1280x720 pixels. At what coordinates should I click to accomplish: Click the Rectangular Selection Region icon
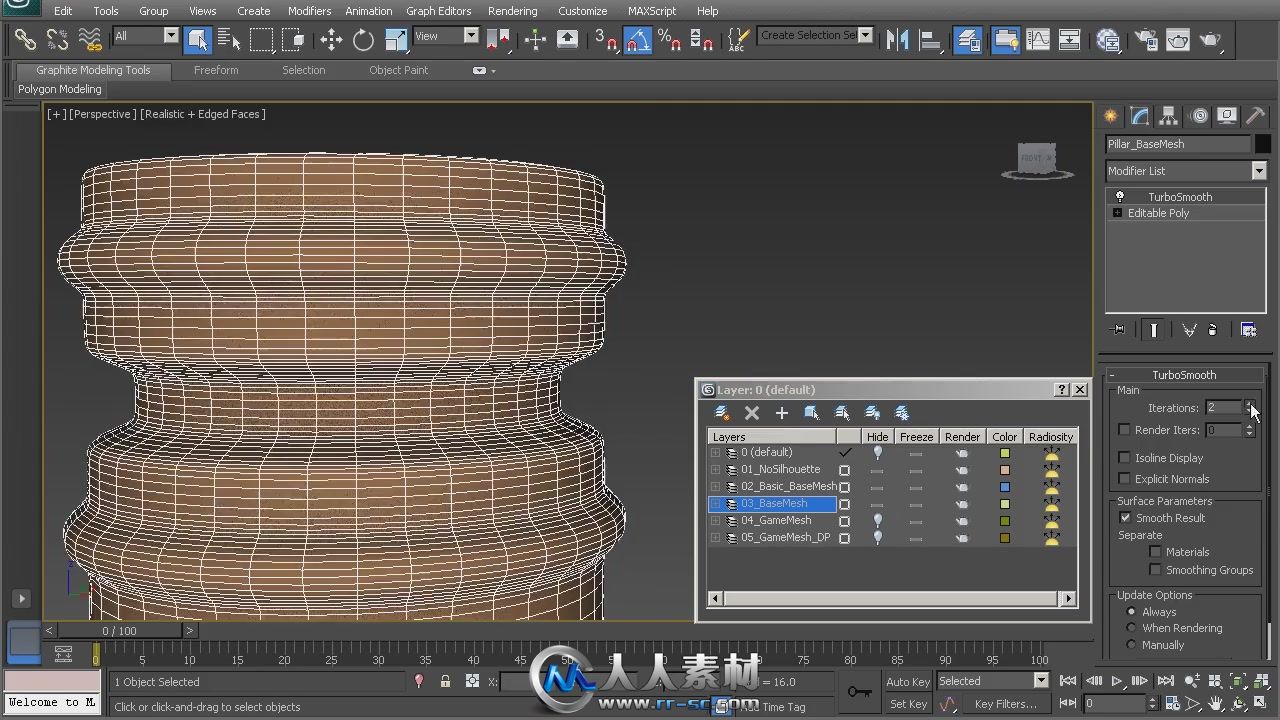261,40
